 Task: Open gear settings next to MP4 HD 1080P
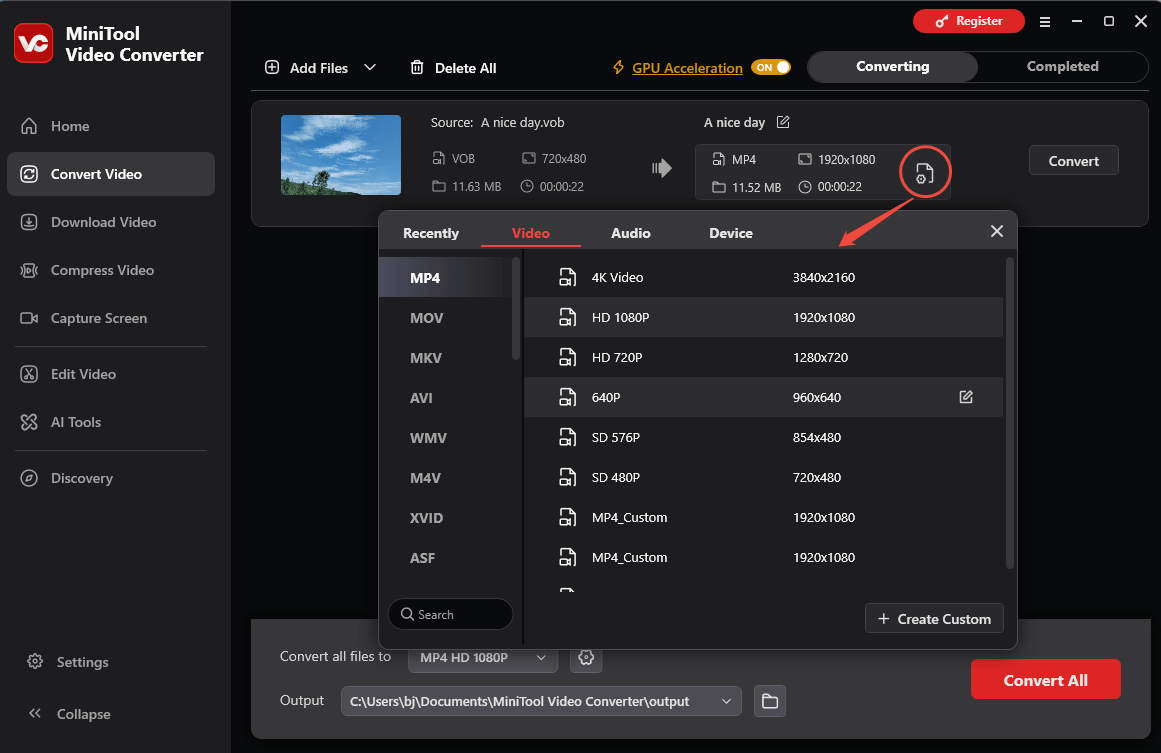click(x=586, y=657)
